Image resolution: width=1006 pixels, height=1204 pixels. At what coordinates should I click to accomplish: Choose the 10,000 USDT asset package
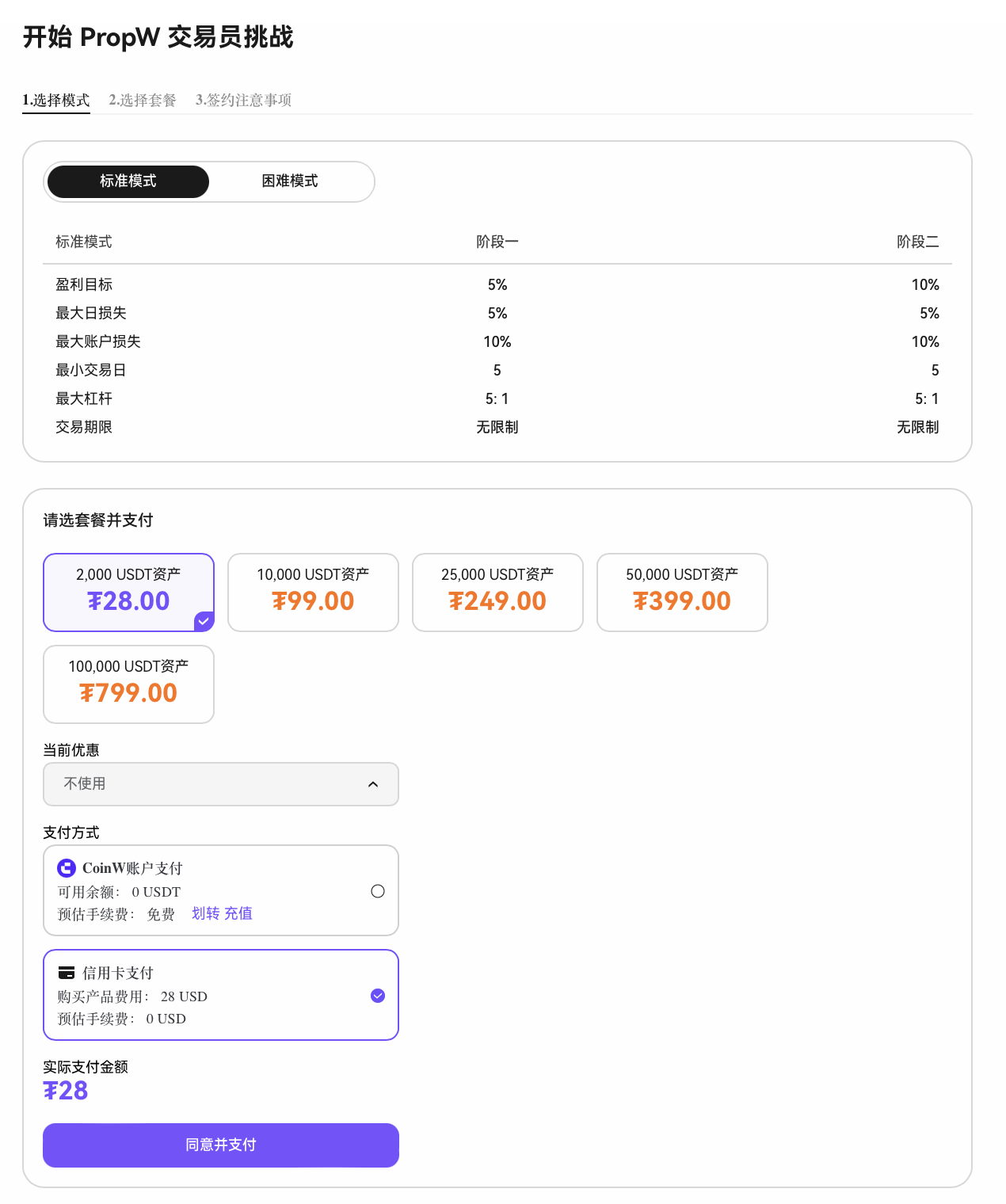point(313,592)
